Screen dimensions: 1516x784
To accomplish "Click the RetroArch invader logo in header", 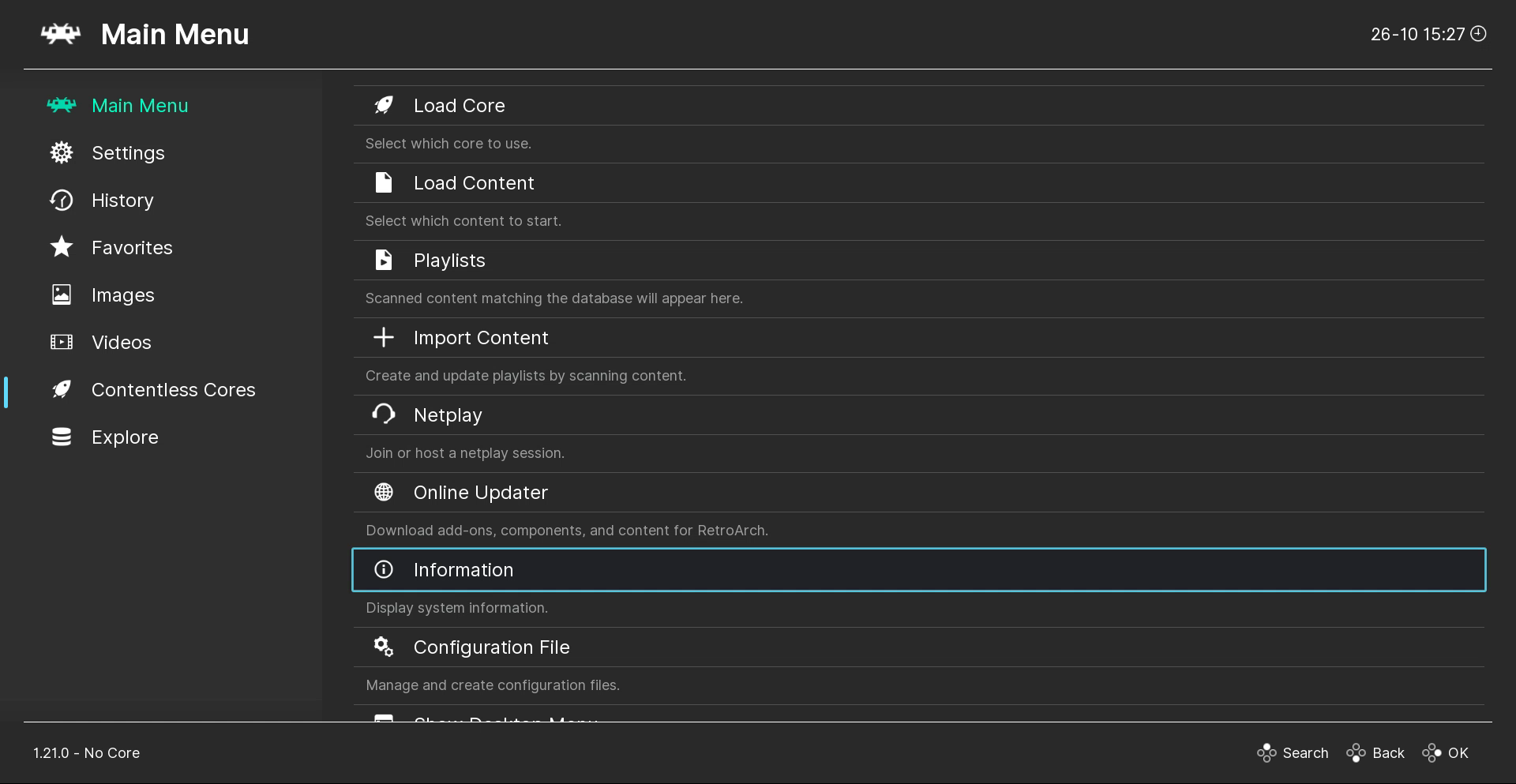I will (61, 34).
